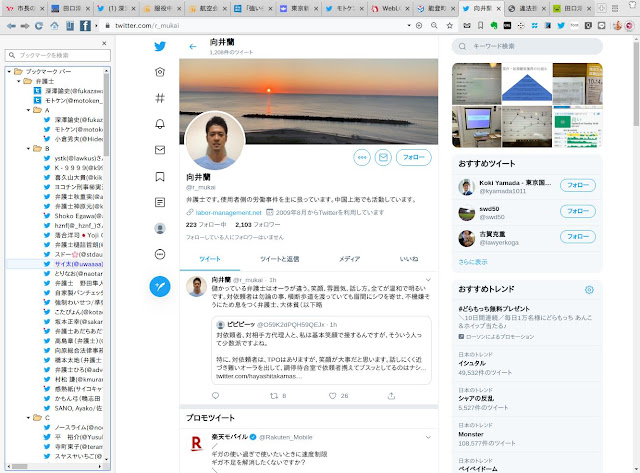
Task: Open the labor-management.net link
Action: click(x=228, y=213)
